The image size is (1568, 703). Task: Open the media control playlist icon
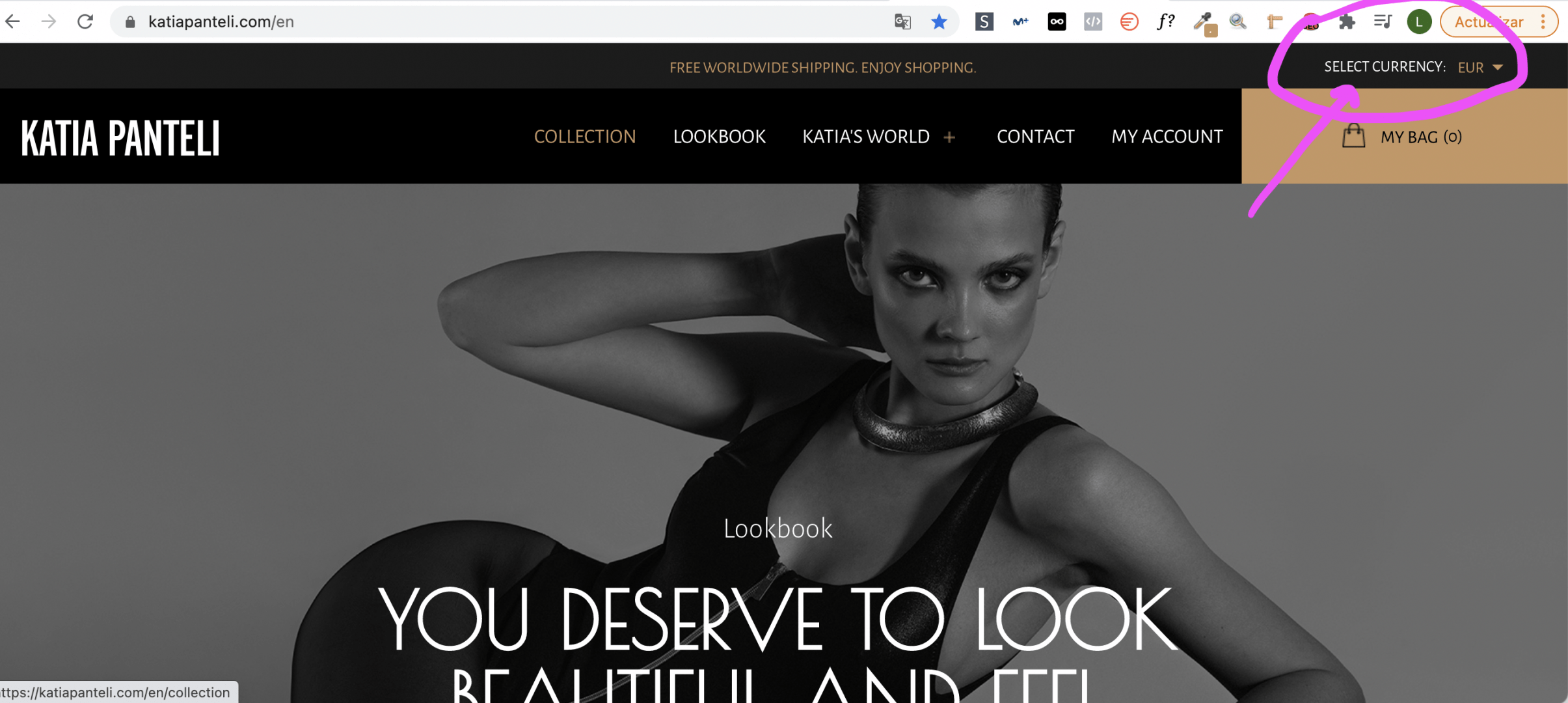point(1383,21)
